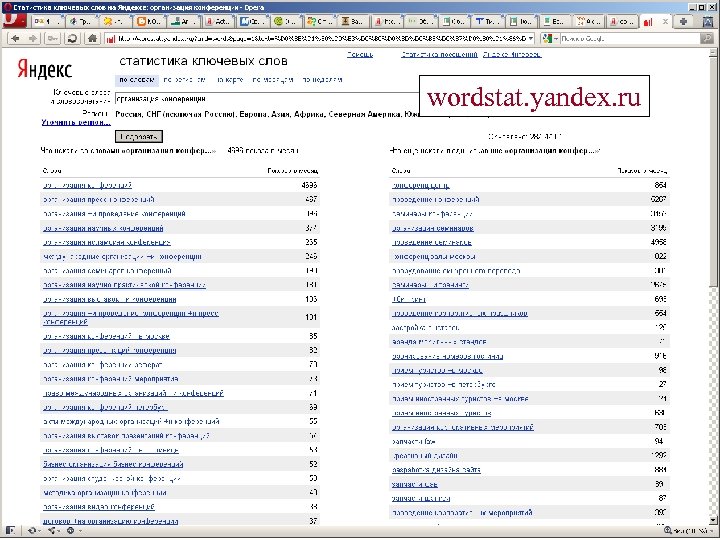Click the password wand key icon

pyautogui.click(x=52, y=39)
